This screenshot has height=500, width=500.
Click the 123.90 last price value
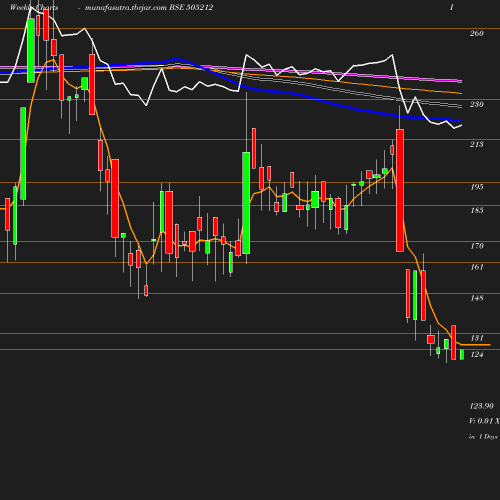pos(482,406)
